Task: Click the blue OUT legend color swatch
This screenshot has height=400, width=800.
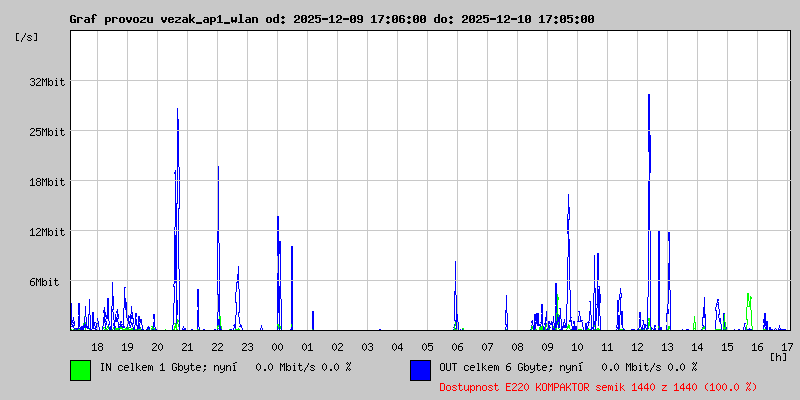Action: coord(420,369)
